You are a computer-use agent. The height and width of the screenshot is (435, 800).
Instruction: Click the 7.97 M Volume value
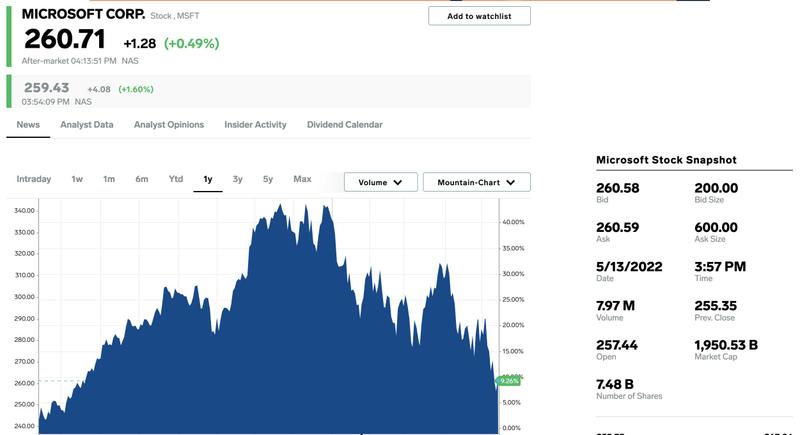point(615,306)
